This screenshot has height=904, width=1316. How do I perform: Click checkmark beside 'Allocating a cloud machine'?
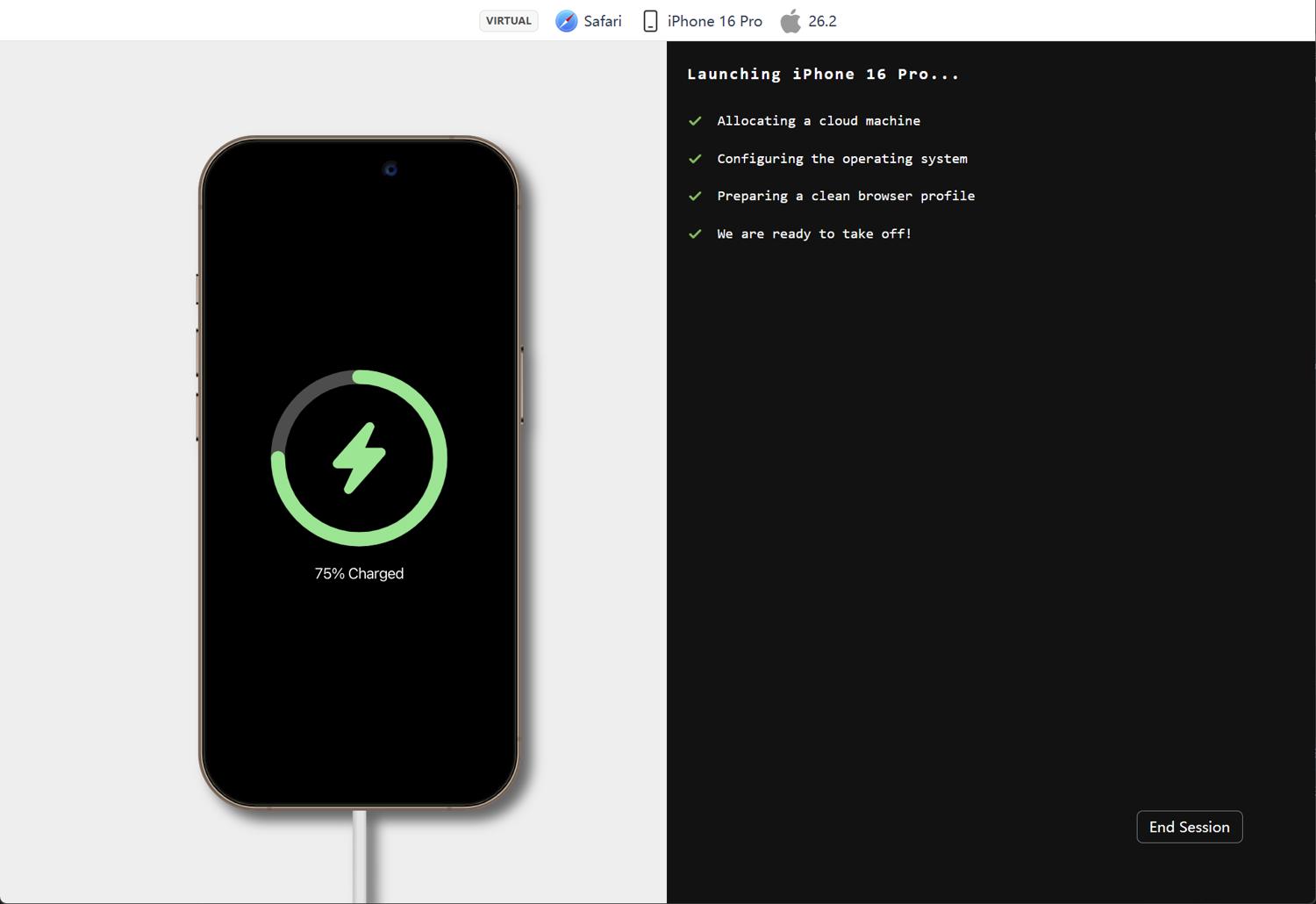point(695,121)
